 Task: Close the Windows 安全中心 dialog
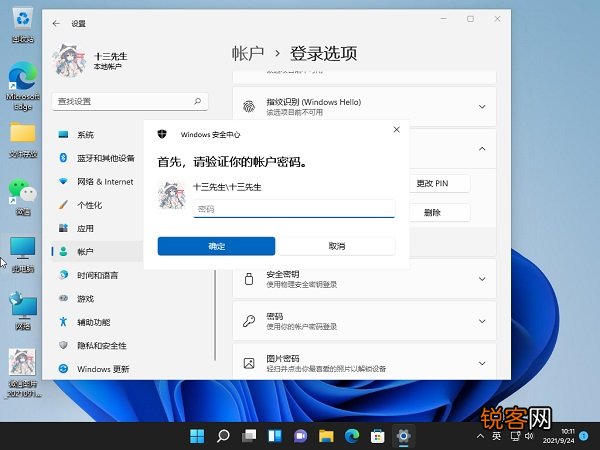(x=396, y=130)
